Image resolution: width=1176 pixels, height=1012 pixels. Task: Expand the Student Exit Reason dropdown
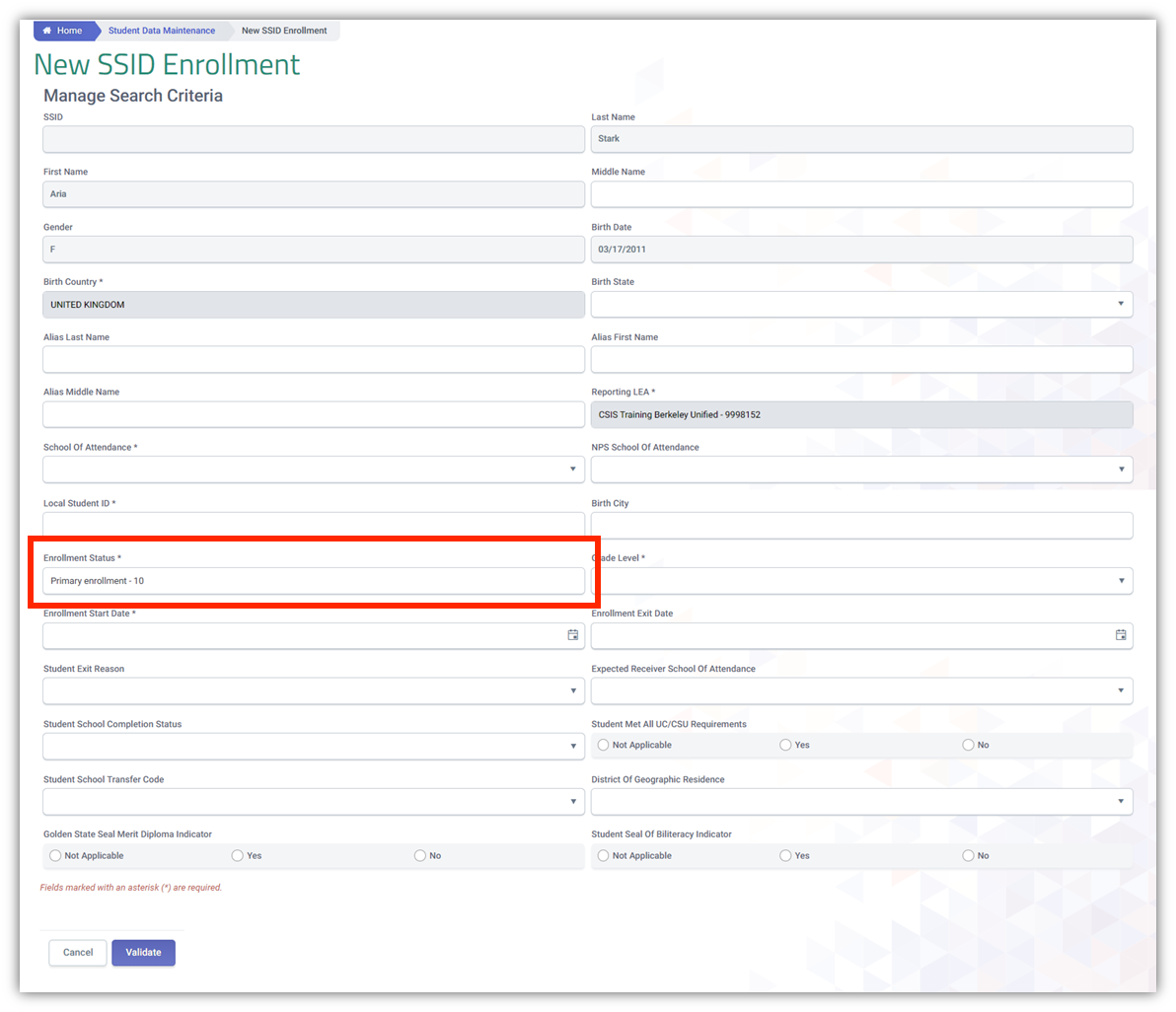572,690
